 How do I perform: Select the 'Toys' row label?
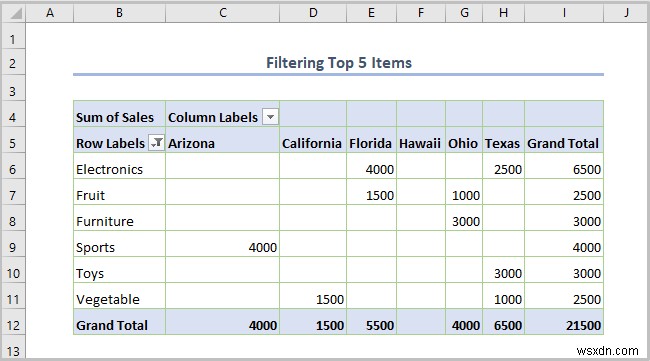[119, 270]
